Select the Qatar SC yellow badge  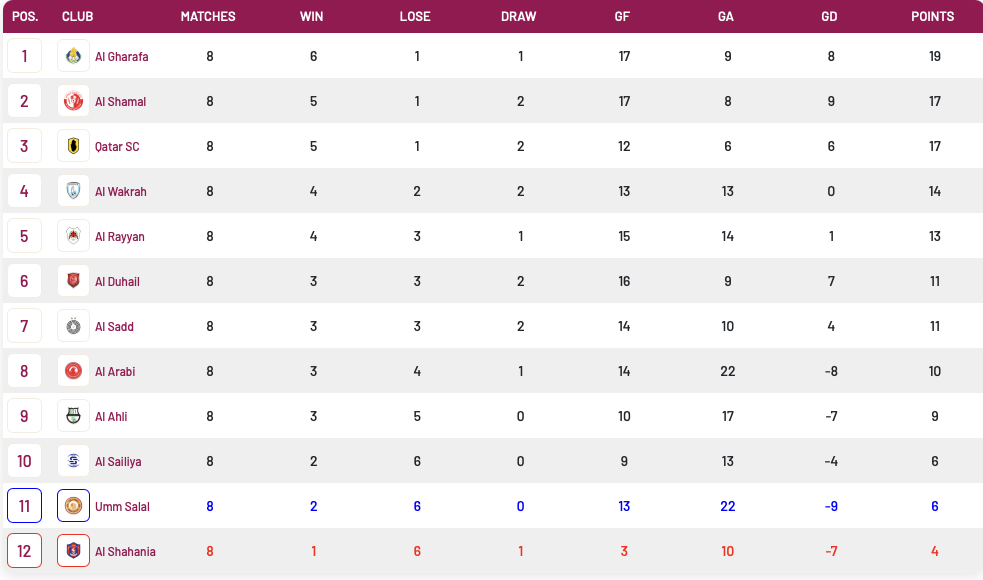(x=73, y=146)
